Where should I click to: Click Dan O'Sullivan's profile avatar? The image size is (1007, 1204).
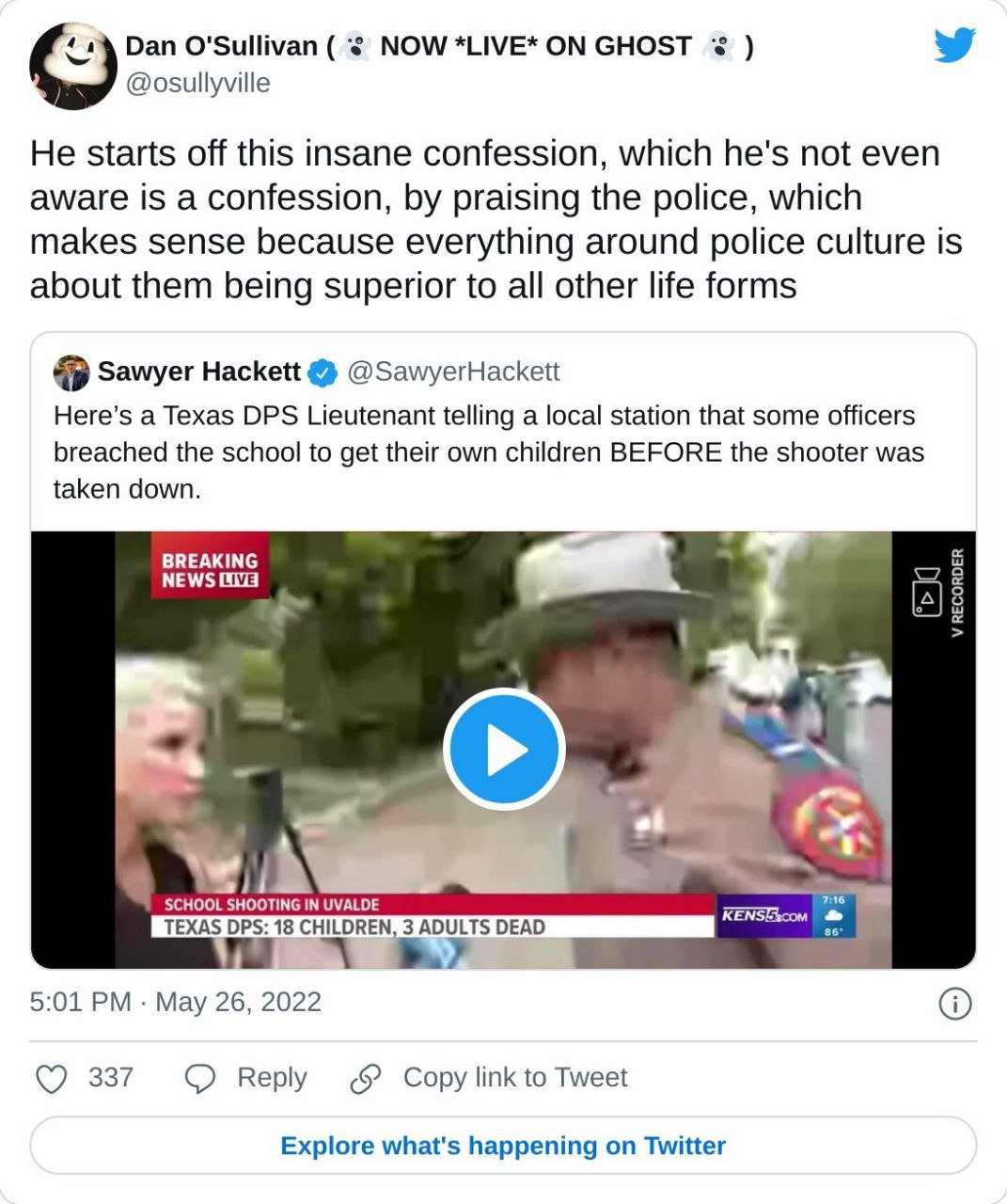point(72,66)
